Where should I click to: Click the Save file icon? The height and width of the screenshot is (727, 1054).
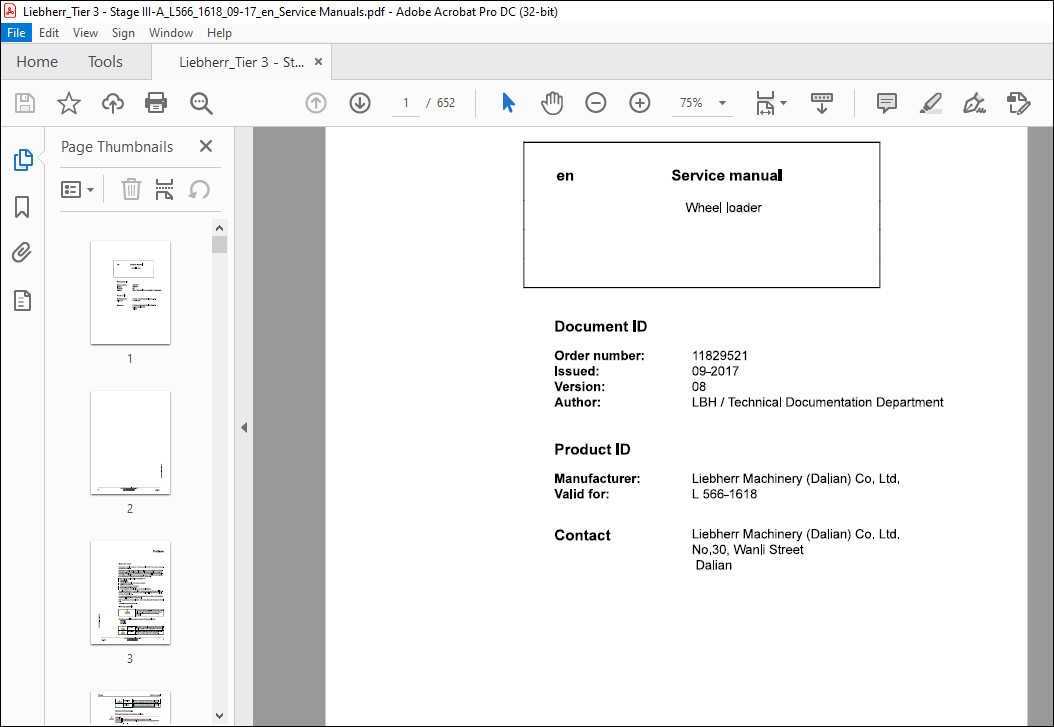pyautogui.click(x=25, y=103)
